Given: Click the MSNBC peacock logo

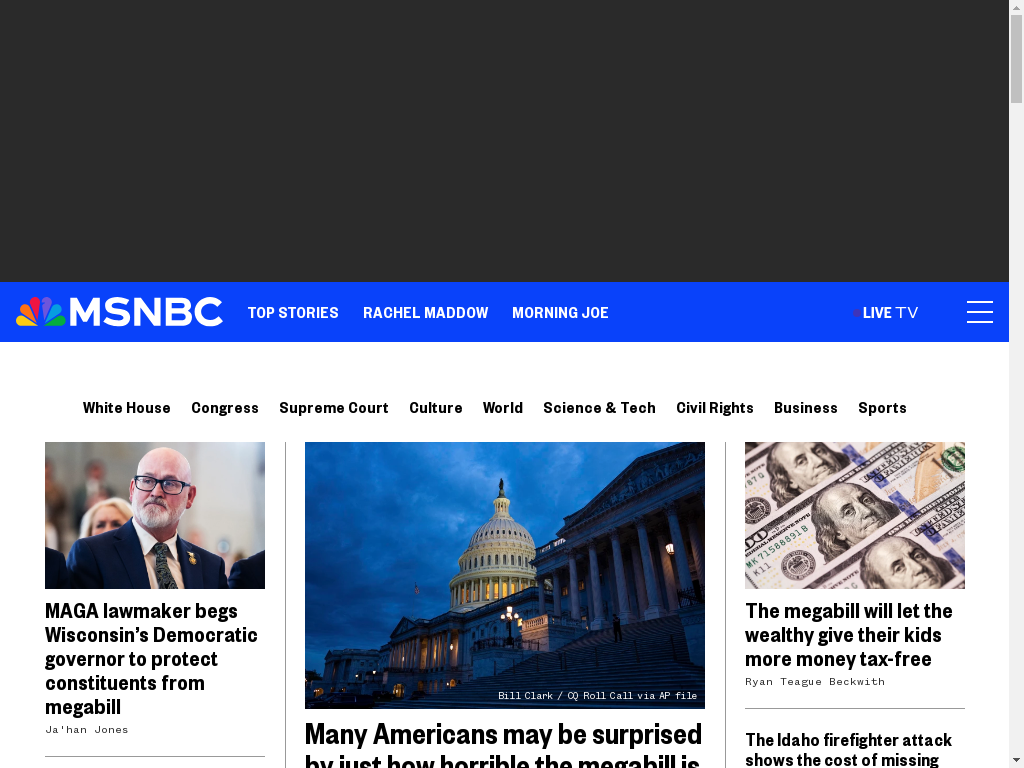Looking at the screenshot, I should 119,312.
